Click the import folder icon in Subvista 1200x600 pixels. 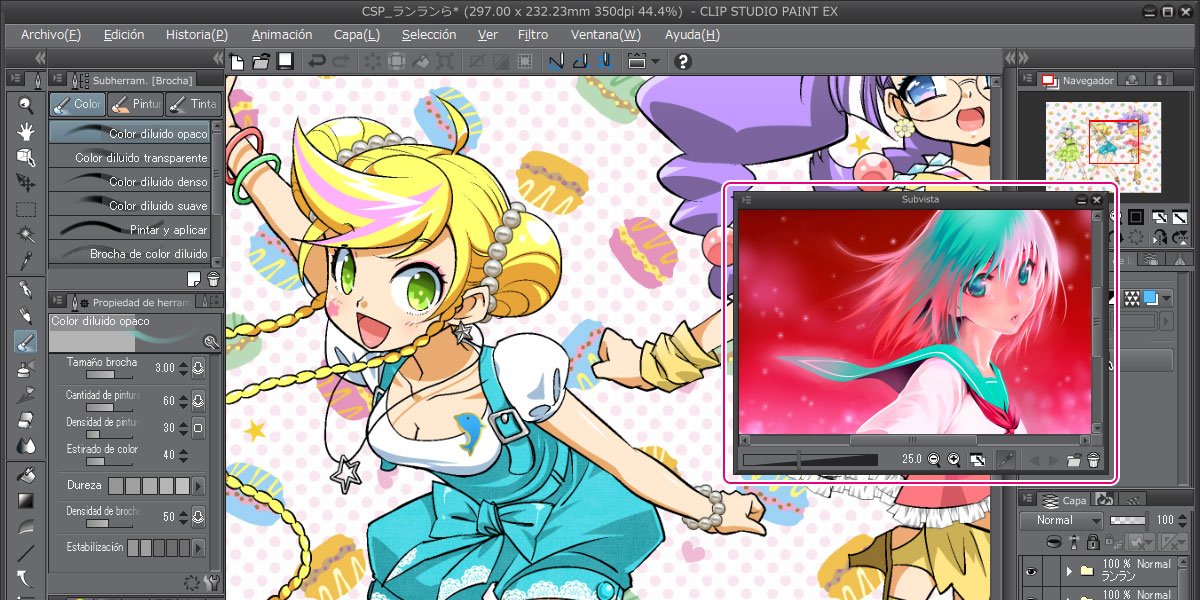pyautogui.click(x=1075, y=460)
